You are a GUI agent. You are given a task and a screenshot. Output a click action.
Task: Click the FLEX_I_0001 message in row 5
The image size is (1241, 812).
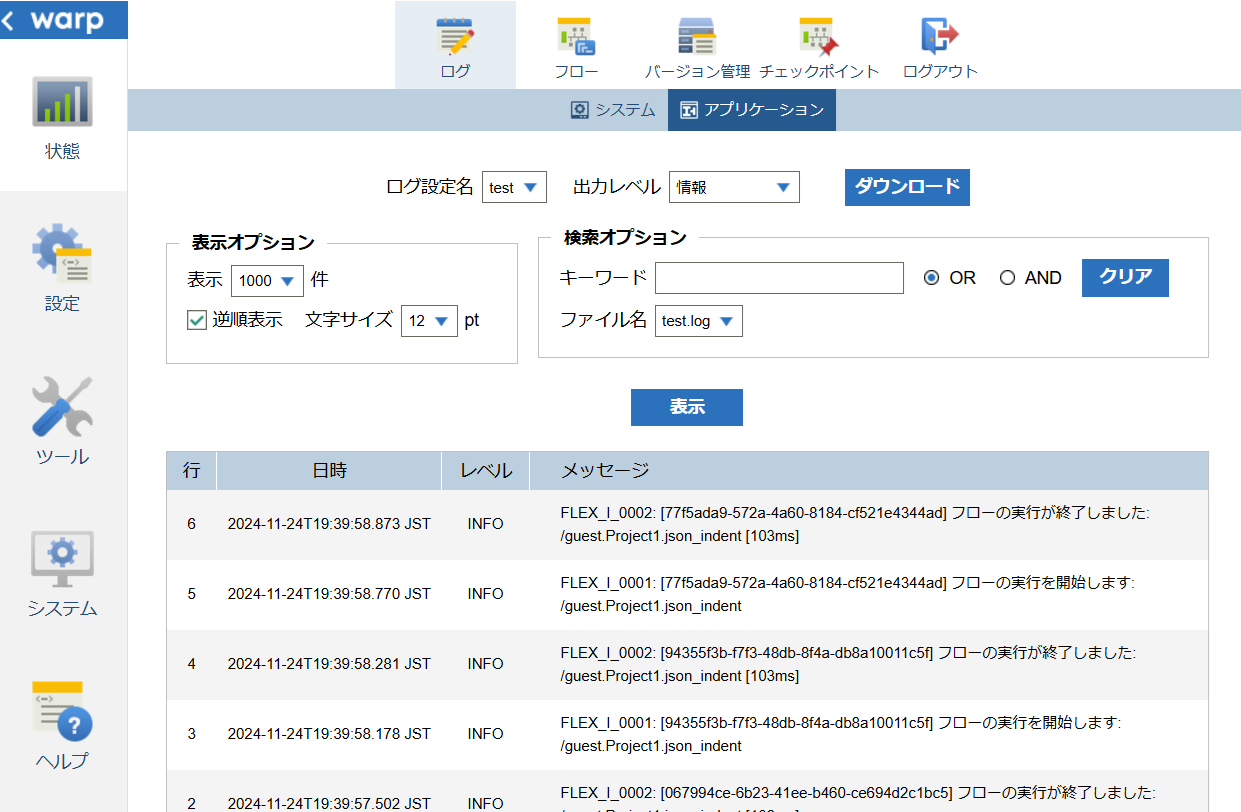coord(848,594)
